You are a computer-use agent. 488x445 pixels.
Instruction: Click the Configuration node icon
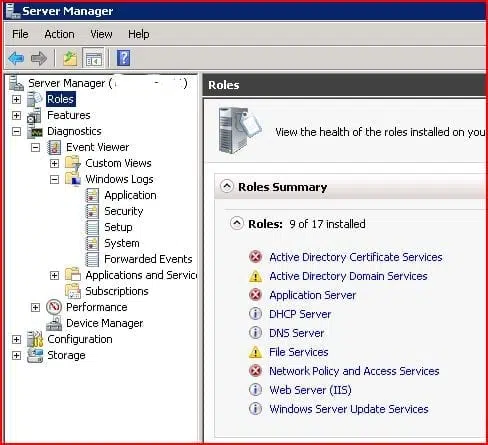coord(35,339)
